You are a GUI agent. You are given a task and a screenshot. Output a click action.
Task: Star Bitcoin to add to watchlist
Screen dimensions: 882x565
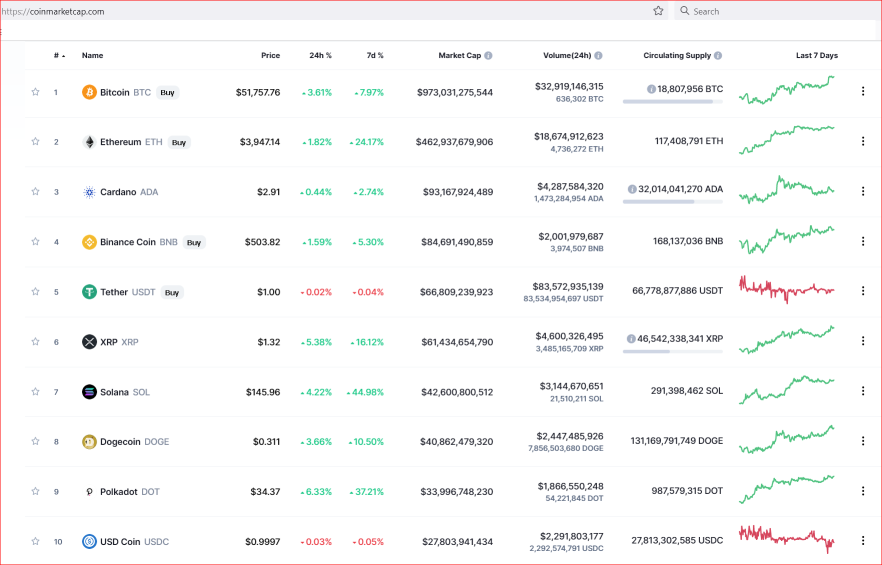point(35,92)
